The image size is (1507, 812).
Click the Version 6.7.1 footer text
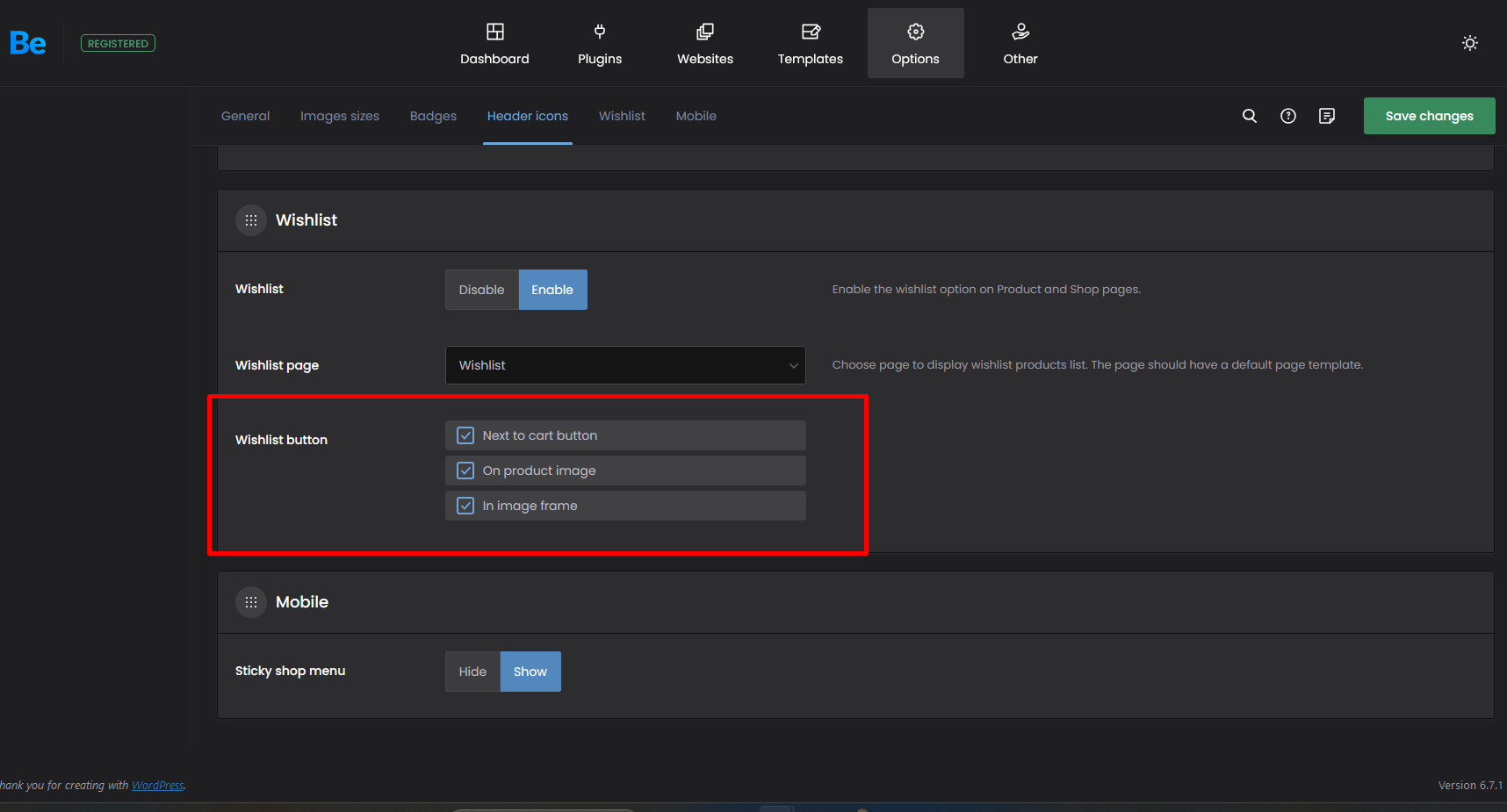tap(1470, 786)
